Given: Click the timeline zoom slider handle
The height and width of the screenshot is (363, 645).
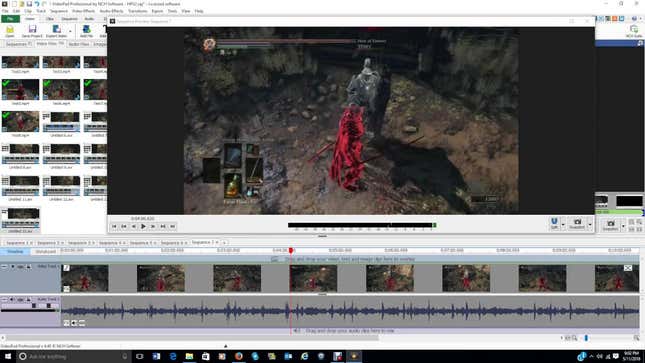Looking at the screenshot, I should click(x=586, y=338).
